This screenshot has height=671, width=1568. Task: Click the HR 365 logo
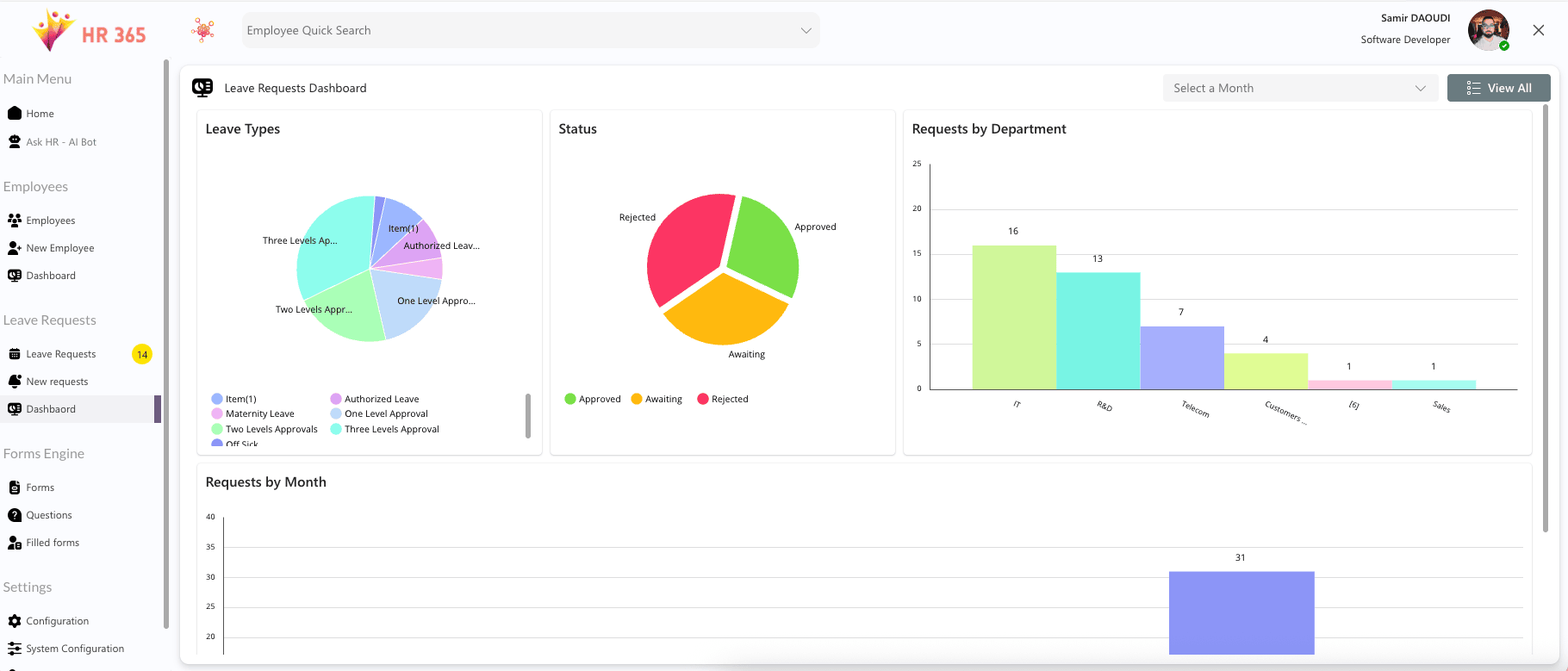coord(88,32)
